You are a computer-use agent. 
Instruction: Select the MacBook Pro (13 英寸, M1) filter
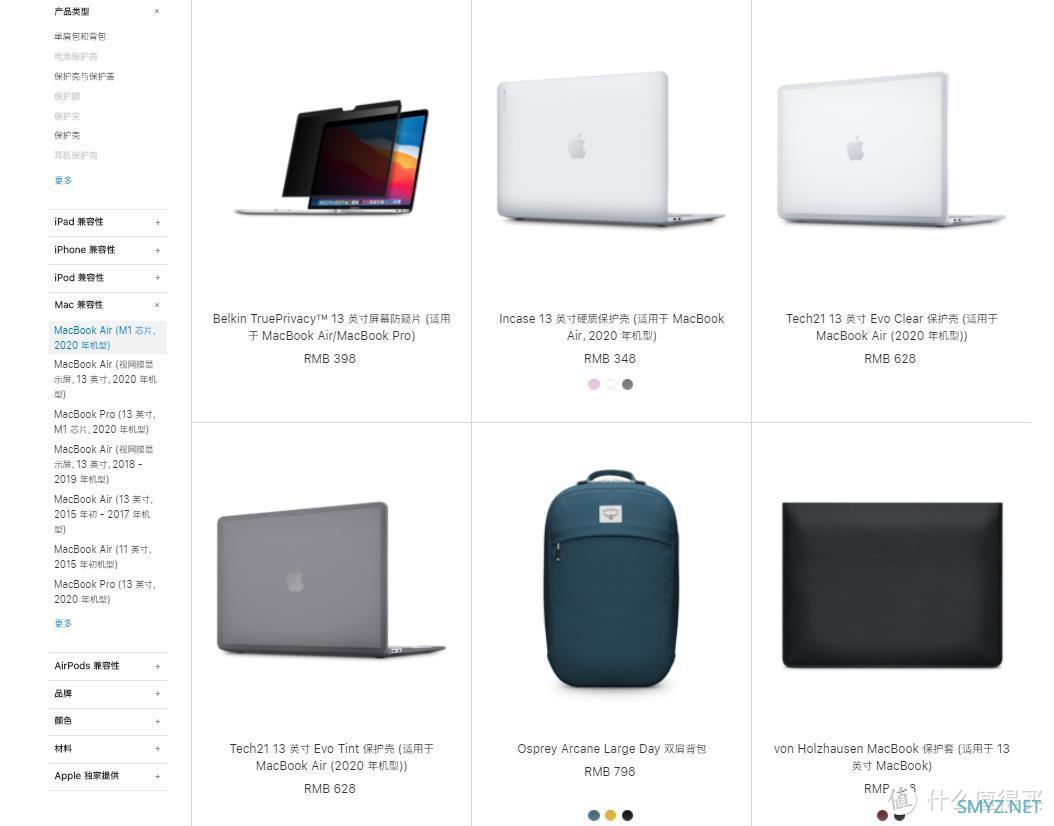pyautogui.click(x=105, y=421)
